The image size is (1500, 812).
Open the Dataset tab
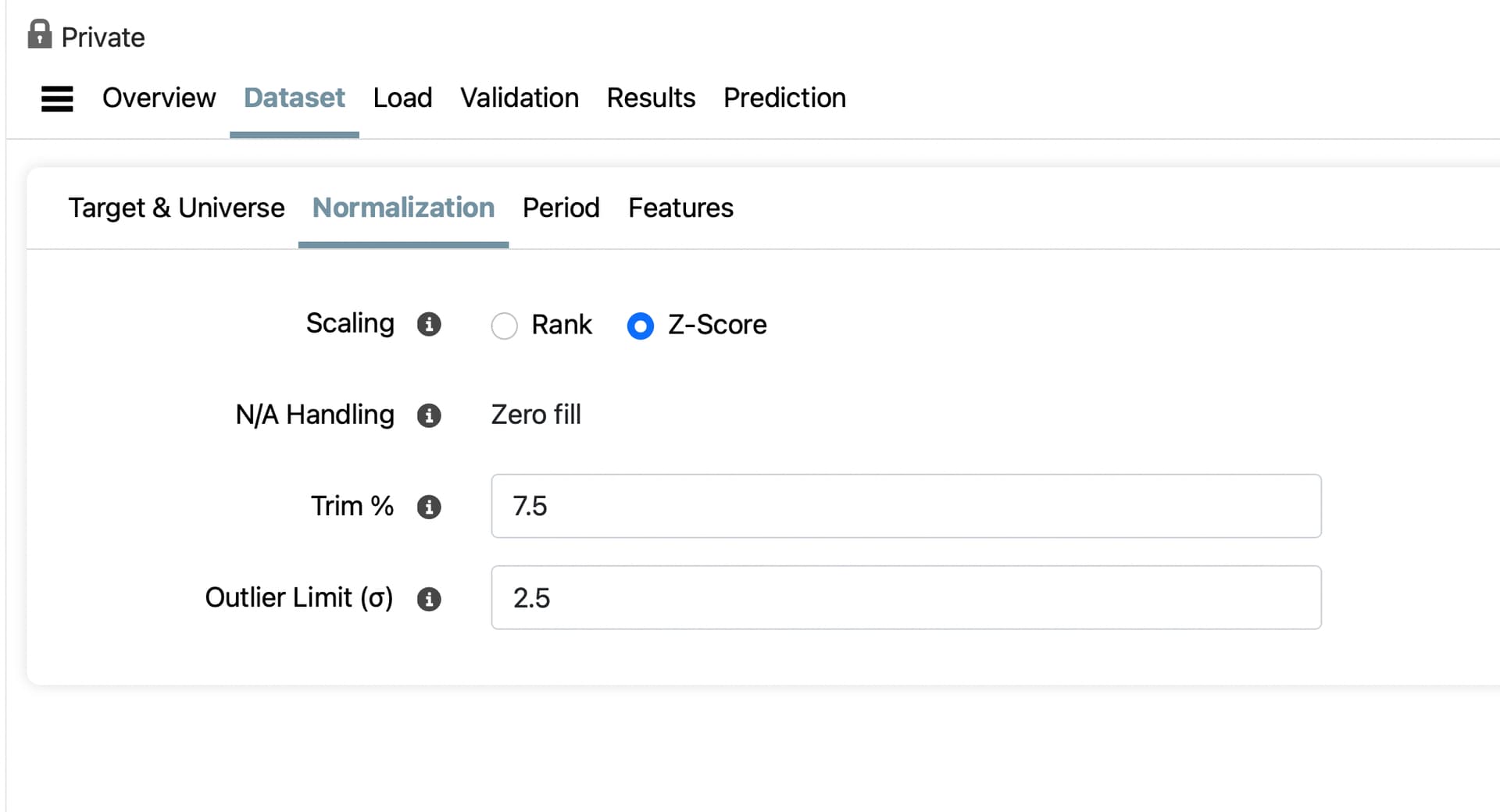(x=294, y=98)
